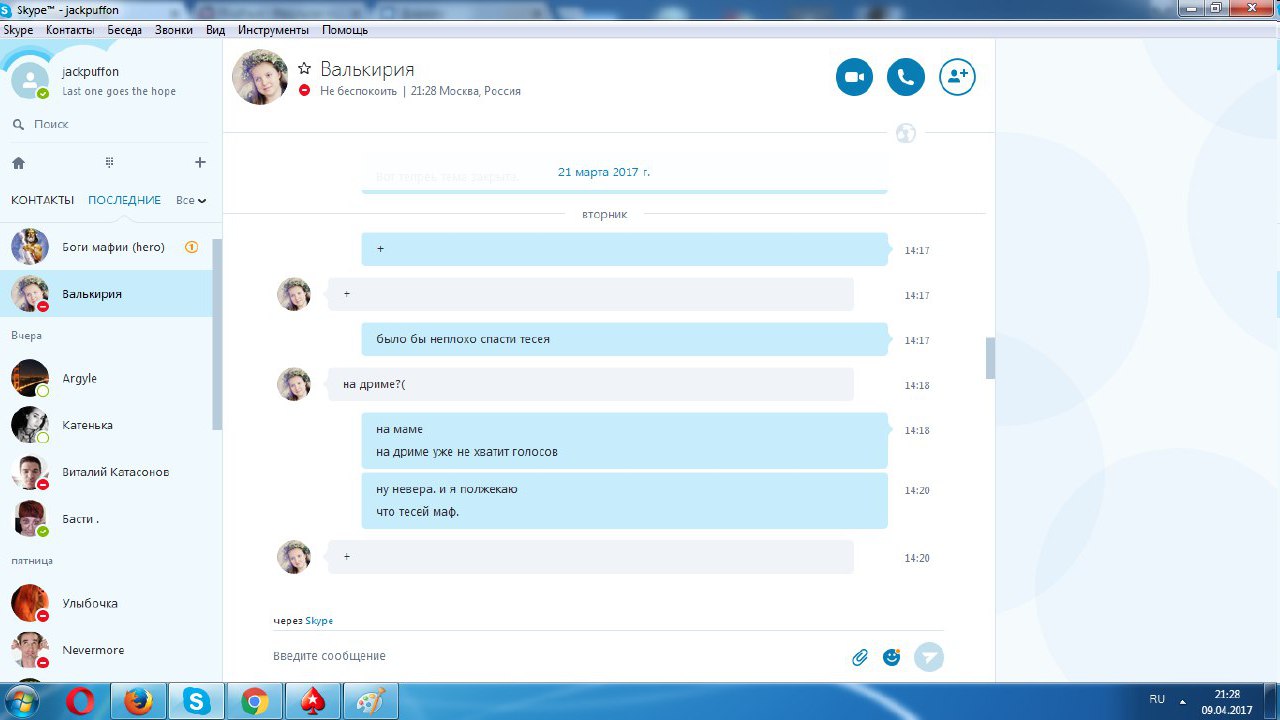Show hidden system tray icons arrow

point(1183,700)
